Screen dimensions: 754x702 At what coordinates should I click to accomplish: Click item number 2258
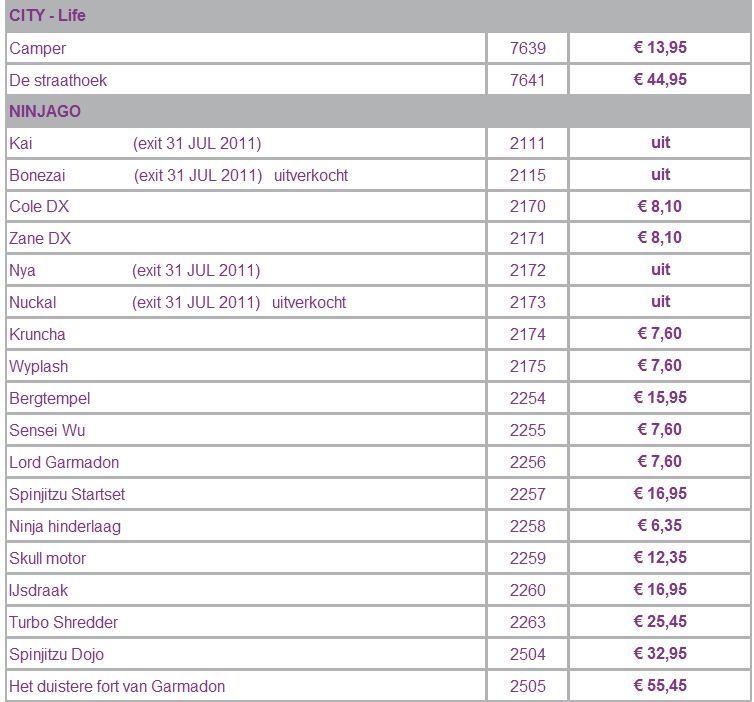click(528, 526)
